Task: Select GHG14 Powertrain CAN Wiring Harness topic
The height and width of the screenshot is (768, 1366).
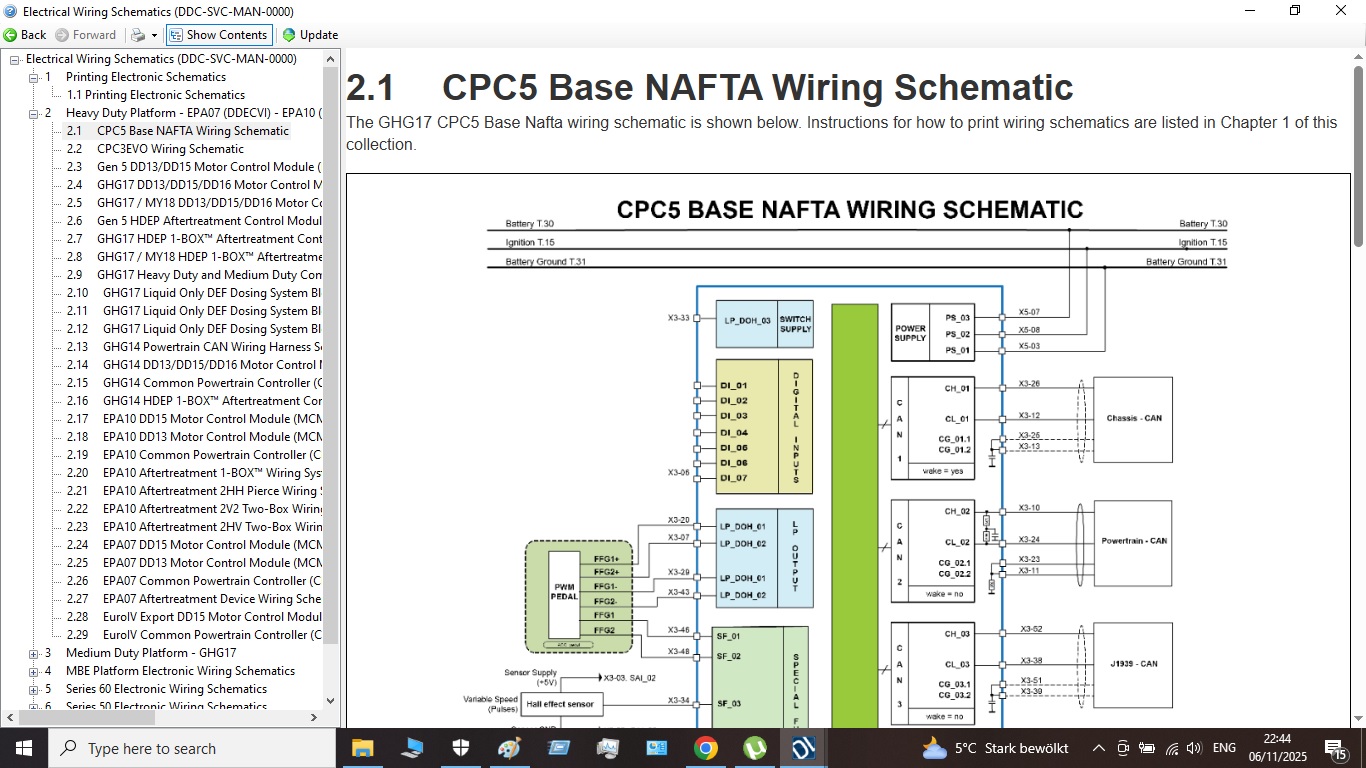Action: pyautogui.click(x=212, y=347)
